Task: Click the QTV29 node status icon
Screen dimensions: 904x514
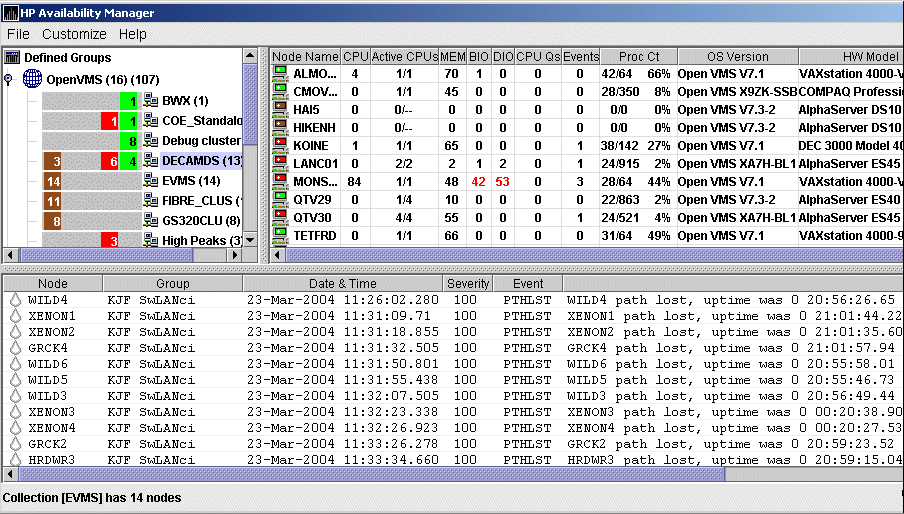Action: pyautogui.click(x=280, y=199)
